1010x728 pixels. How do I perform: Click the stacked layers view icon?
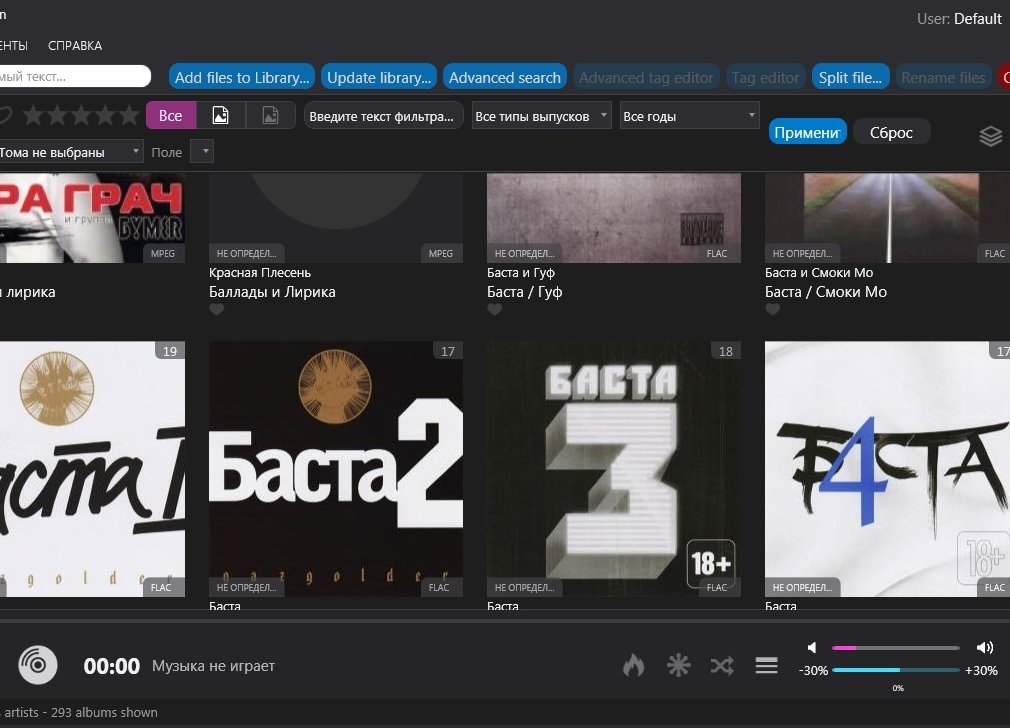(991, 136)
